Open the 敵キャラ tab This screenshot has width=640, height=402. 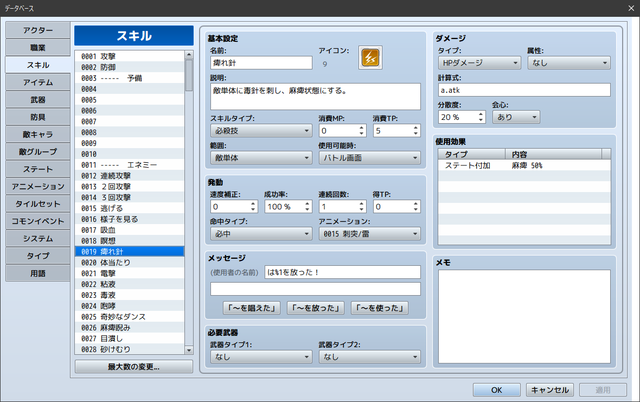38,134
